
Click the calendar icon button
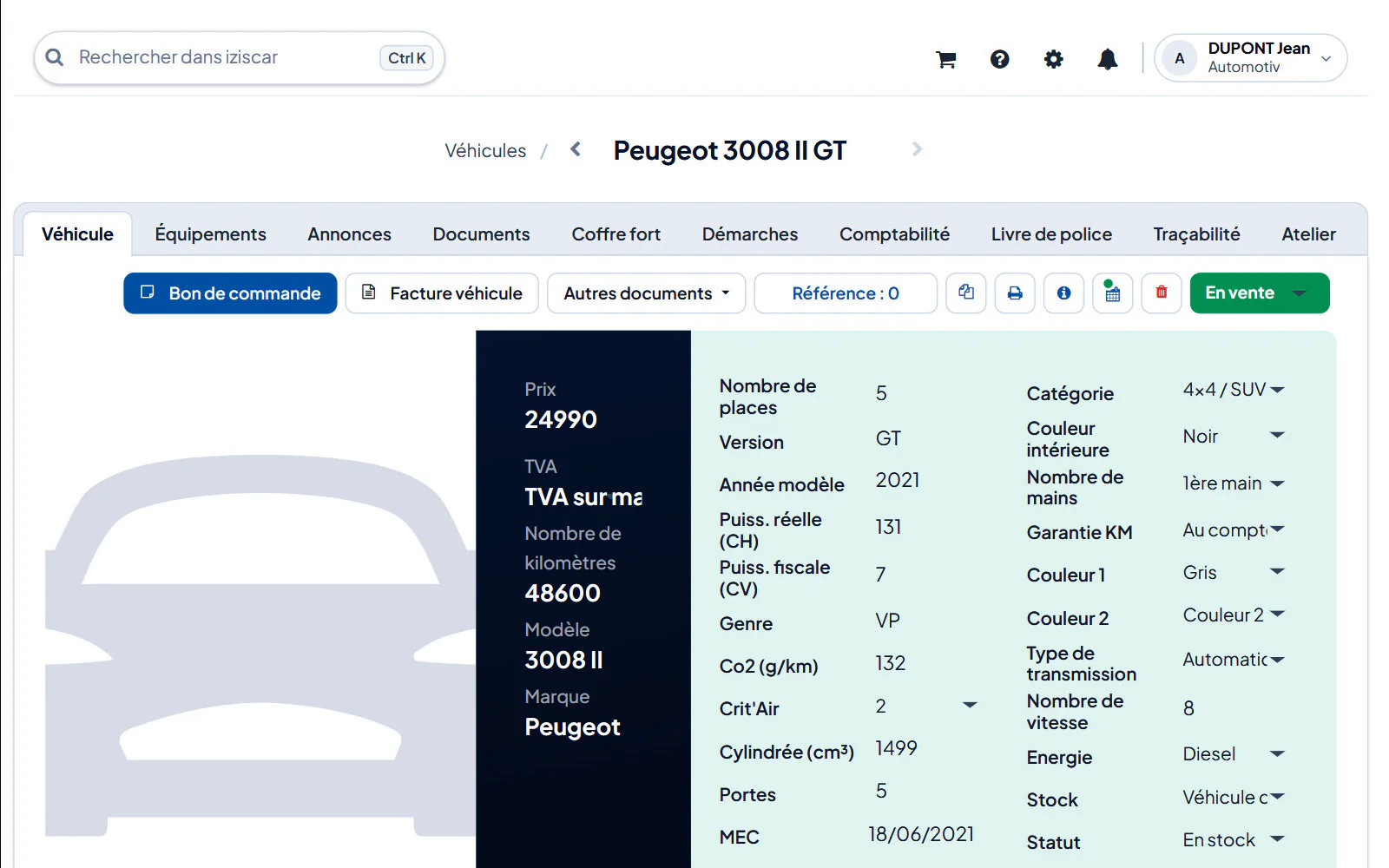pyautogui.click(x=1112, y=293)
